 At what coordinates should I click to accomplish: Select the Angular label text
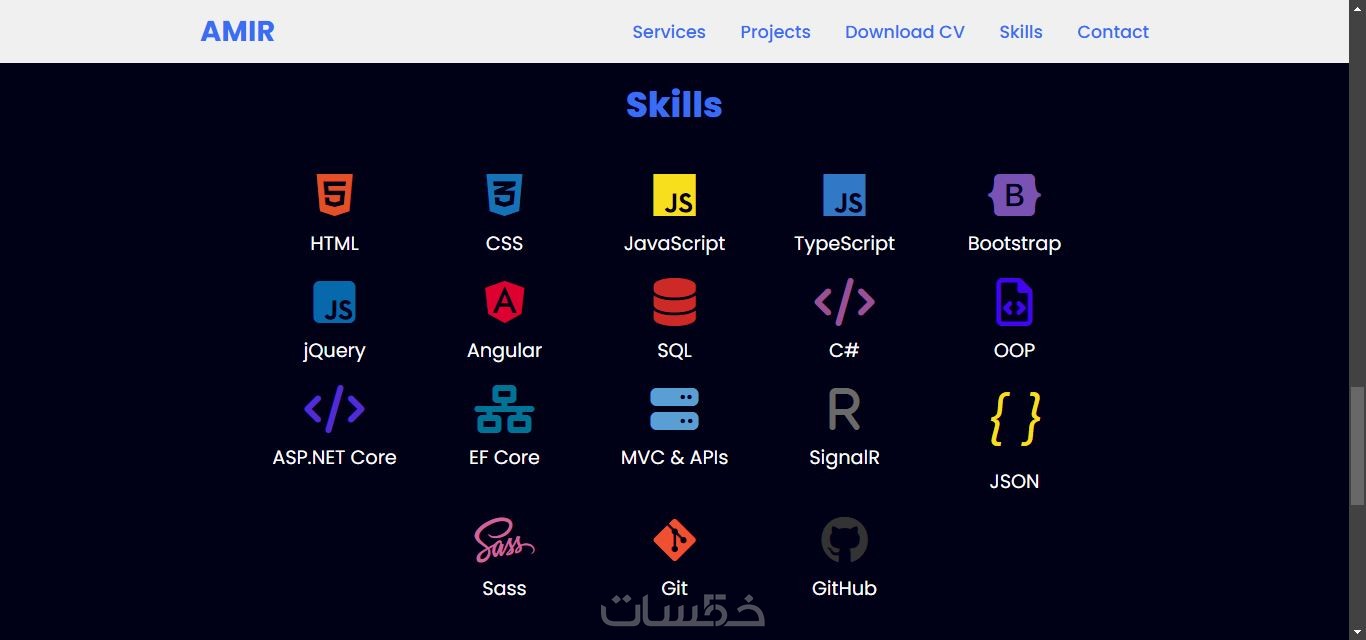click(504, 351)
